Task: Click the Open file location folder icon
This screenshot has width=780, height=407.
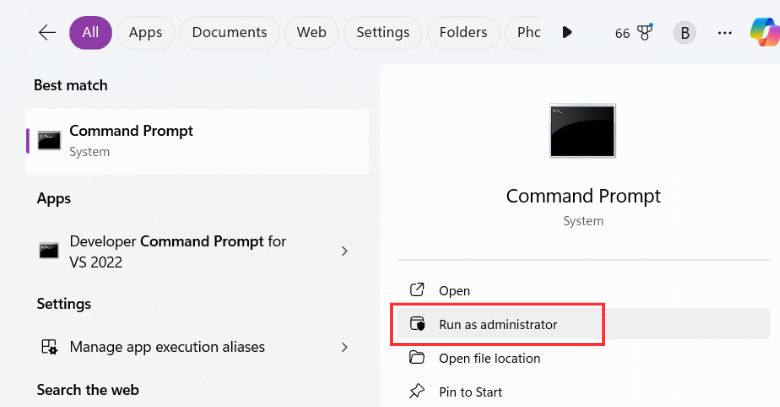Action: tap(416, 357)
